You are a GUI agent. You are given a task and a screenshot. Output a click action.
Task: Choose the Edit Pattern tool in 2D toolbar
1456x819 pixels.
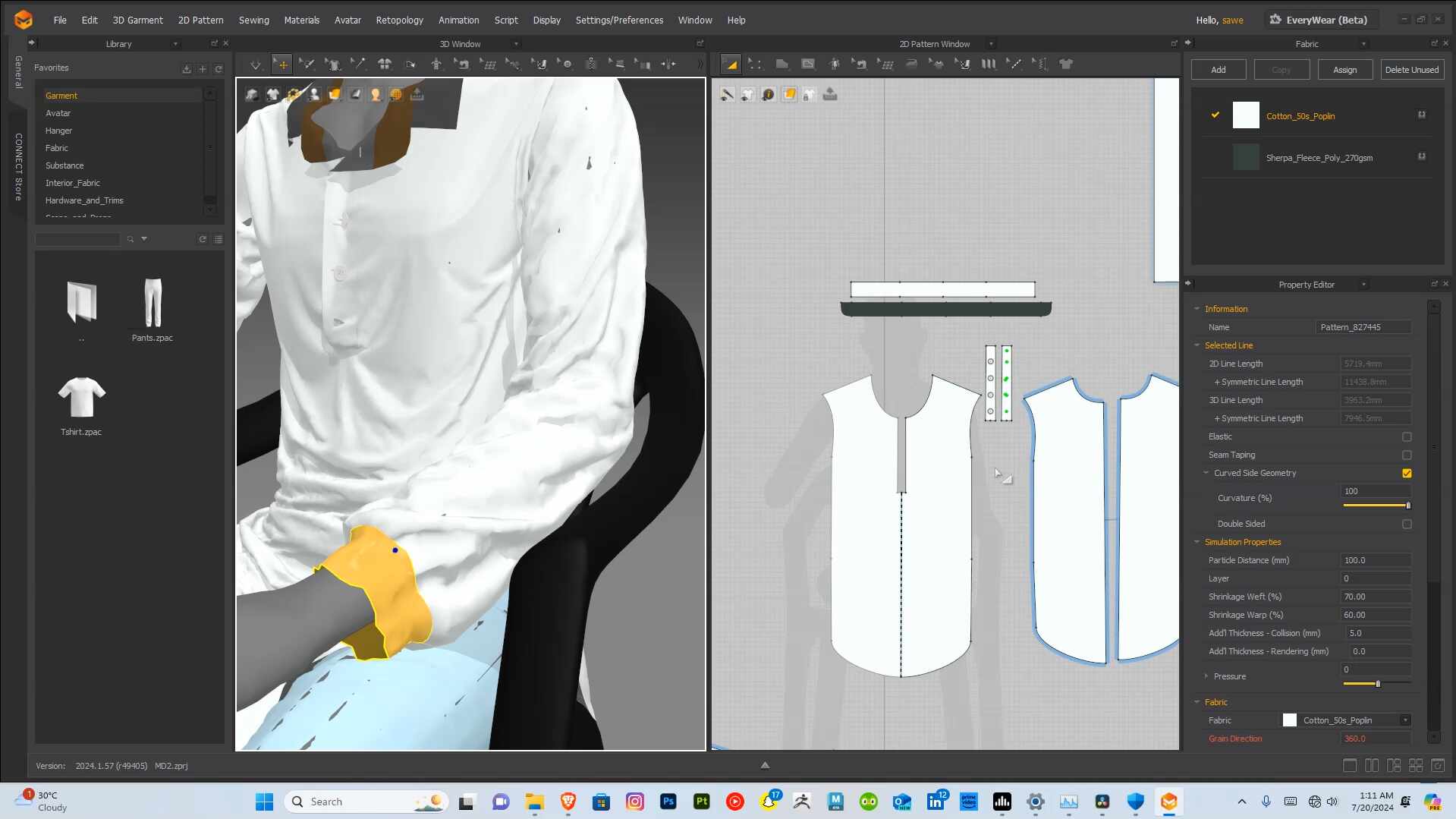(755, 65)
